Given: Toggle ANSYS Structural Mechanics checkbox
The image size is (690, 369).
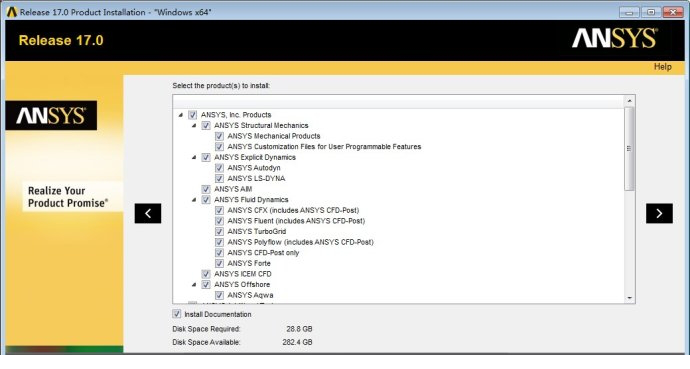Looking at the screenshot, I should [206, 125].
